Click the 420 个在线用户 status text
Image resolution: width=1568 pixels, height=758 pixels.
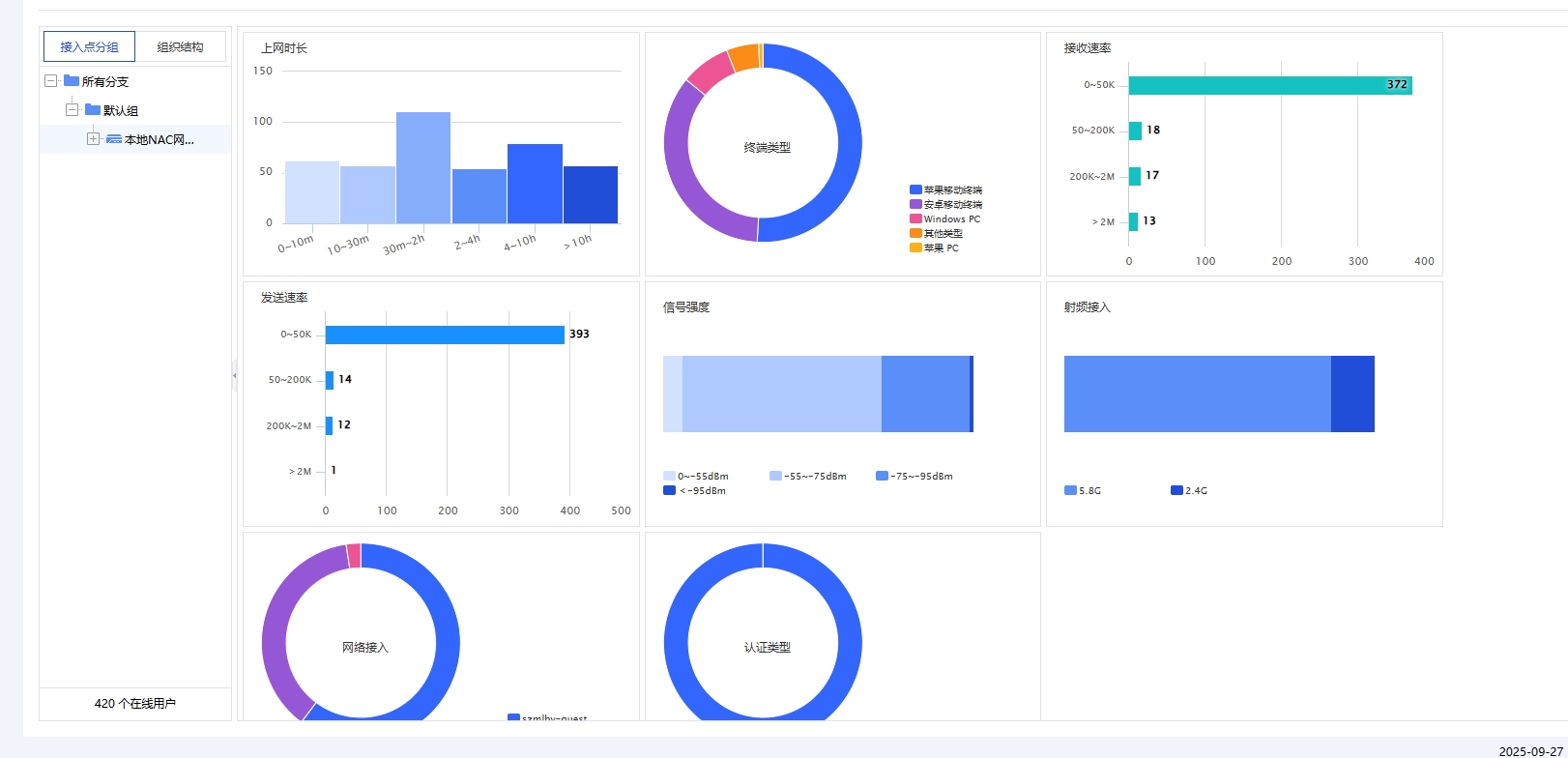click(x=135, y=704)
